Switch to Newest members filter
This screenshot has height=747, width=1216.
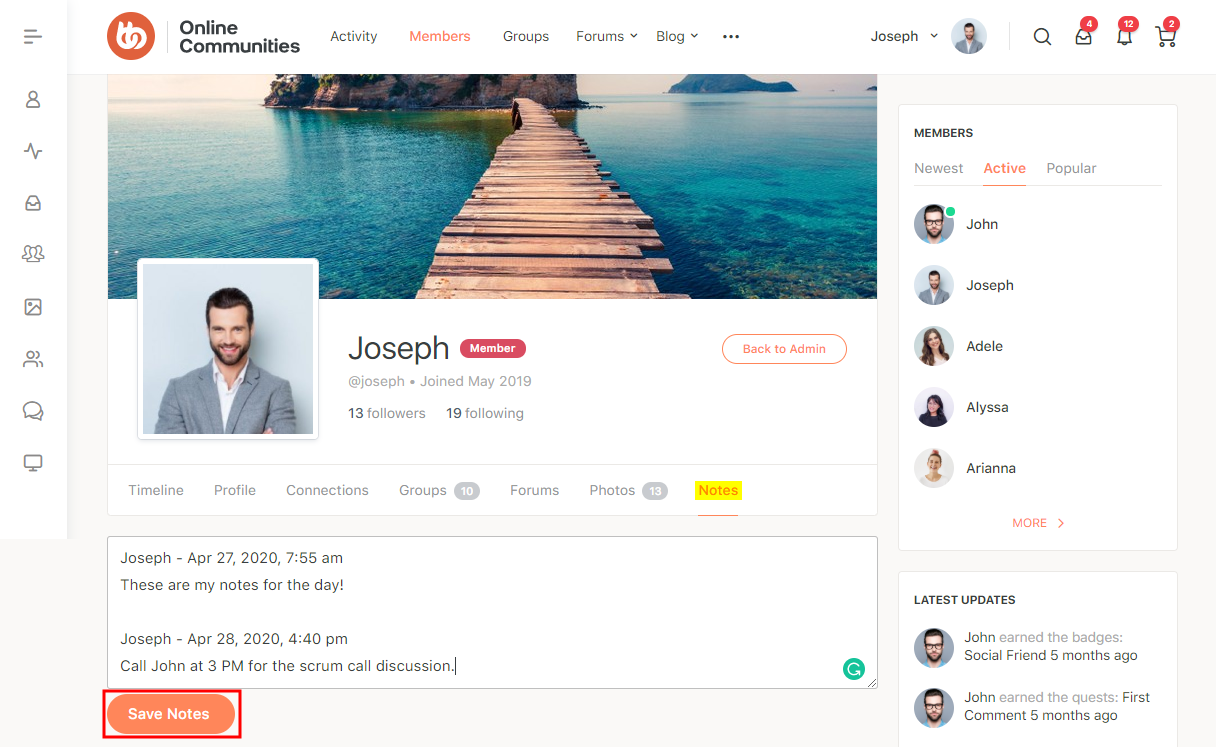tap(938, 168)
